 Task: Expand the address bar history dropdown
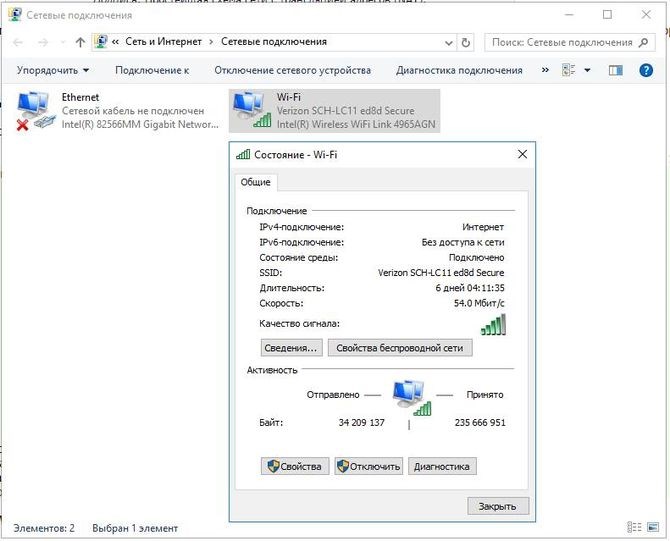[449, 43]
